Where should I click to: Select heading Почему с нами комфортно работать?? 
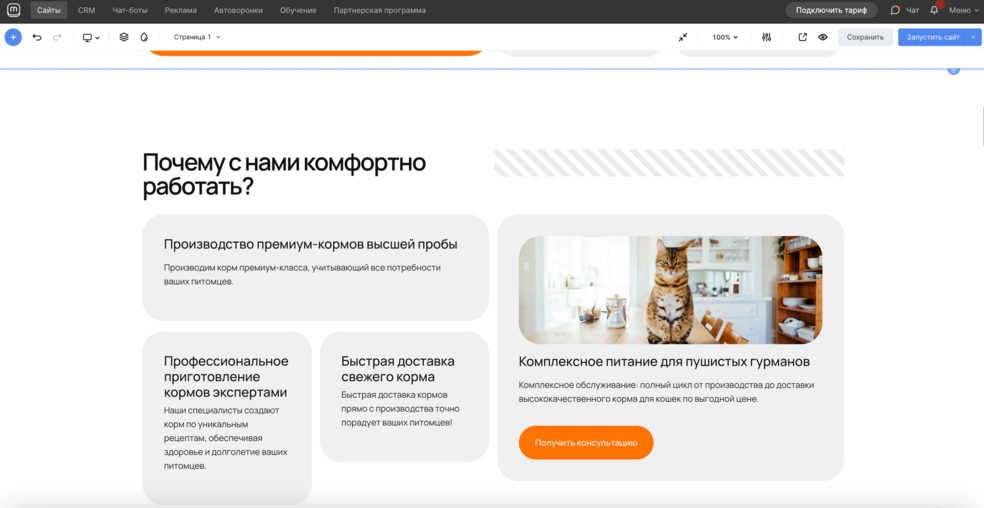coord(284,175)
